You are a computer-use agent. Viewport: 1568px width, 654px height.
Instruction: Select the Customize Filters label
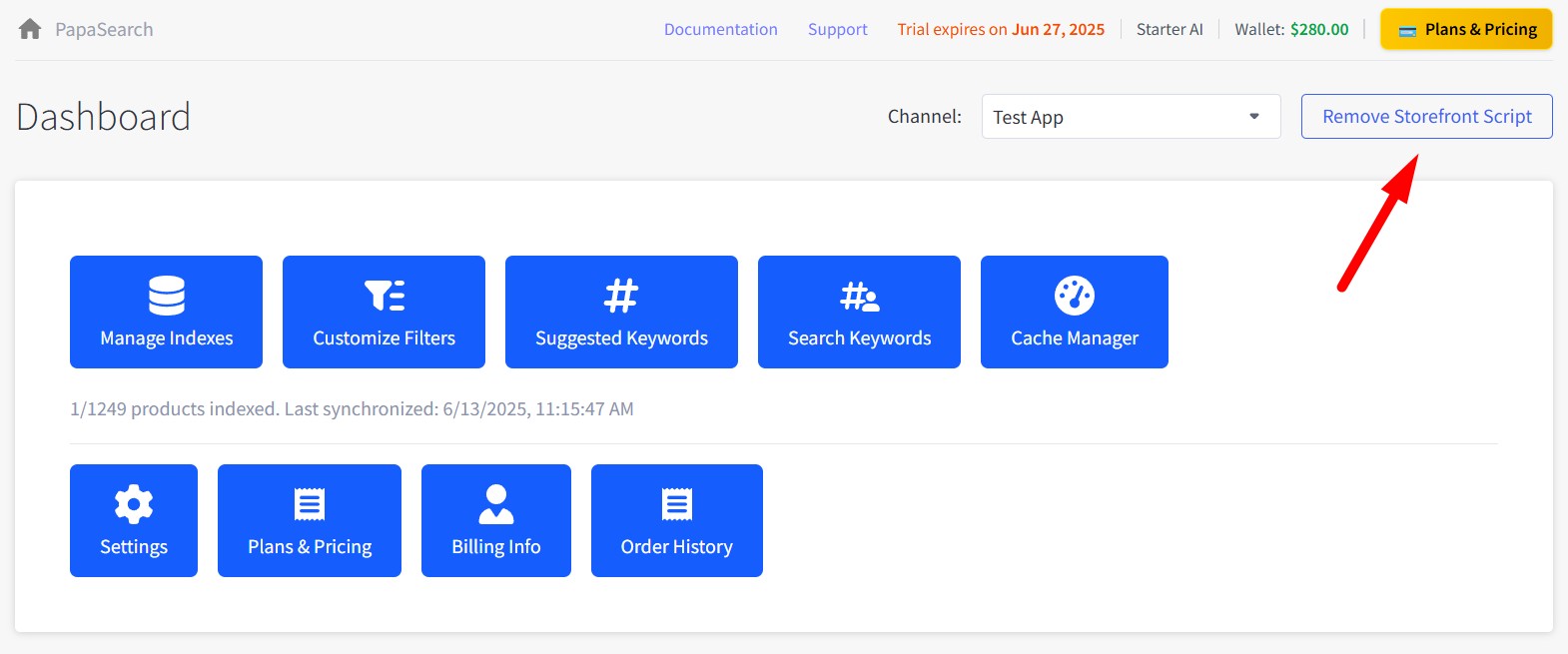tap(385, 338)
